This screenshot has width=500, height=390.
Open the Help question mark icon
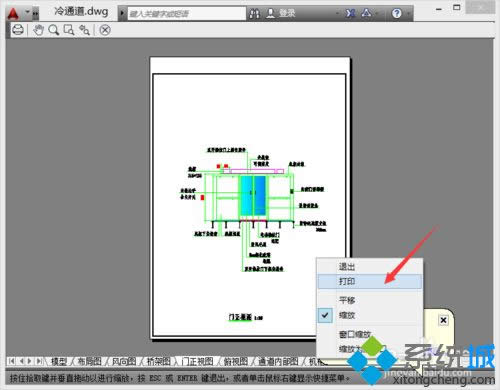[397, 13]
